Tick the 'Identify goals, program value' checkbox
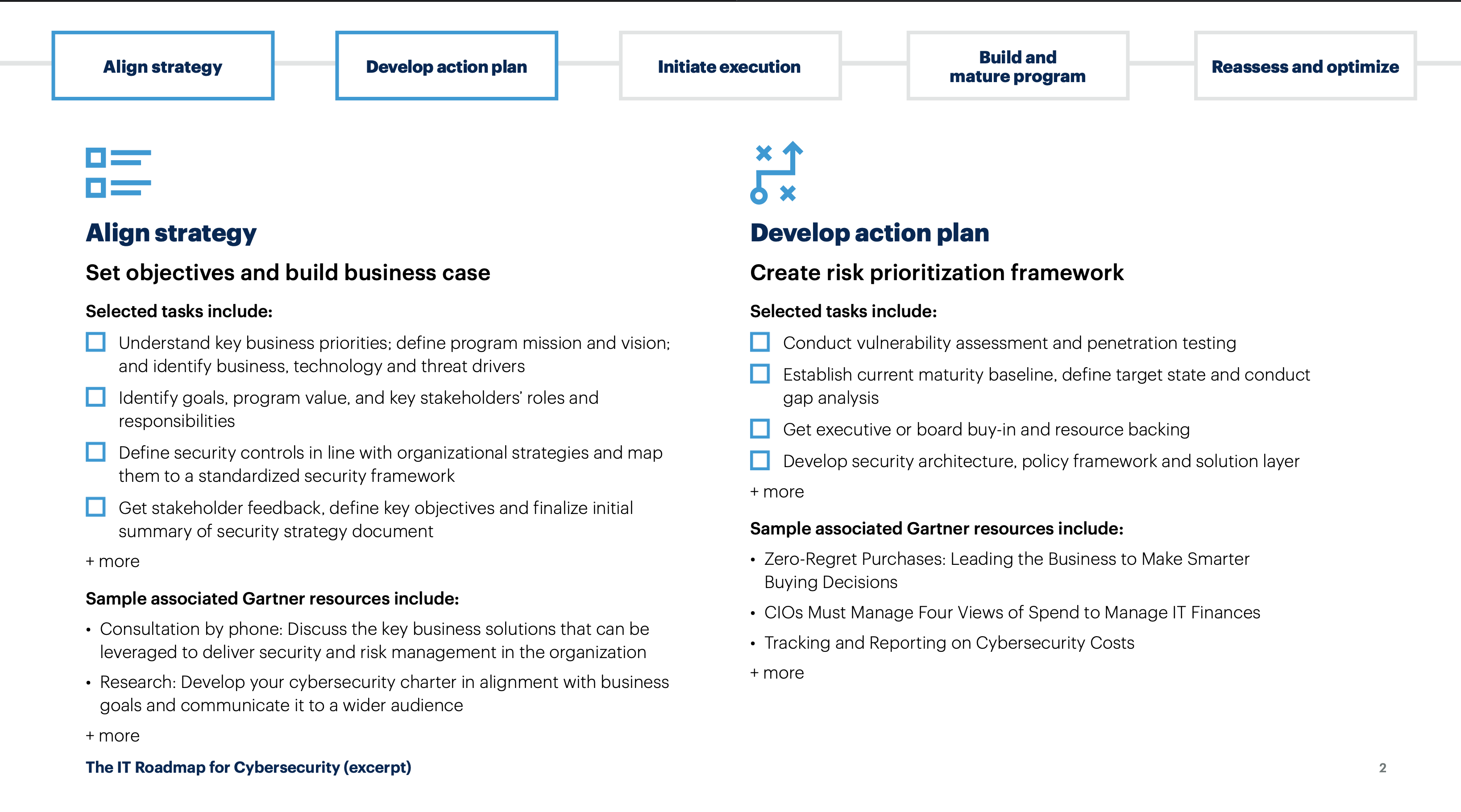 (95, 397)
